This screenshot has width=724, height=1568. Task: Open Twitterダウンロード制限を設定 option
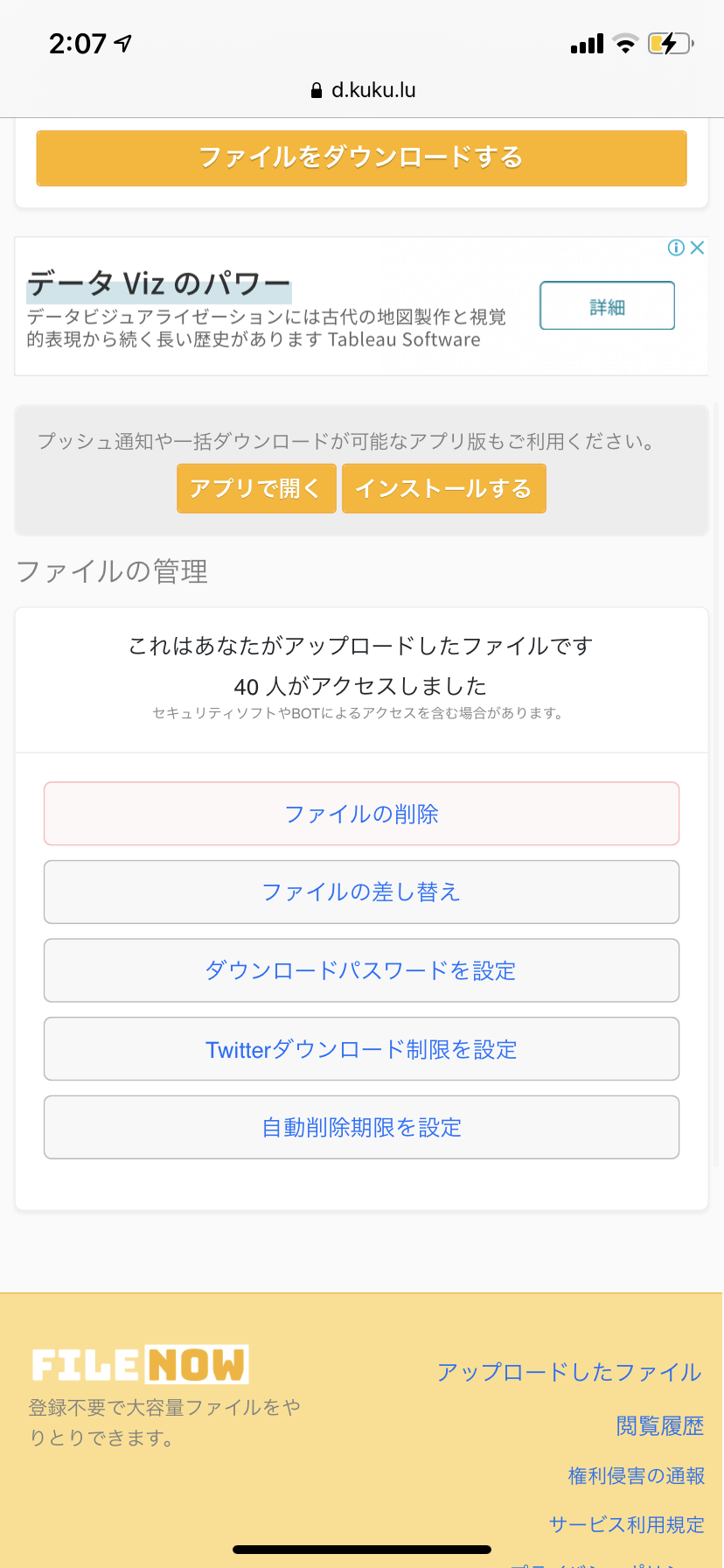click(x=361, y=1049)
